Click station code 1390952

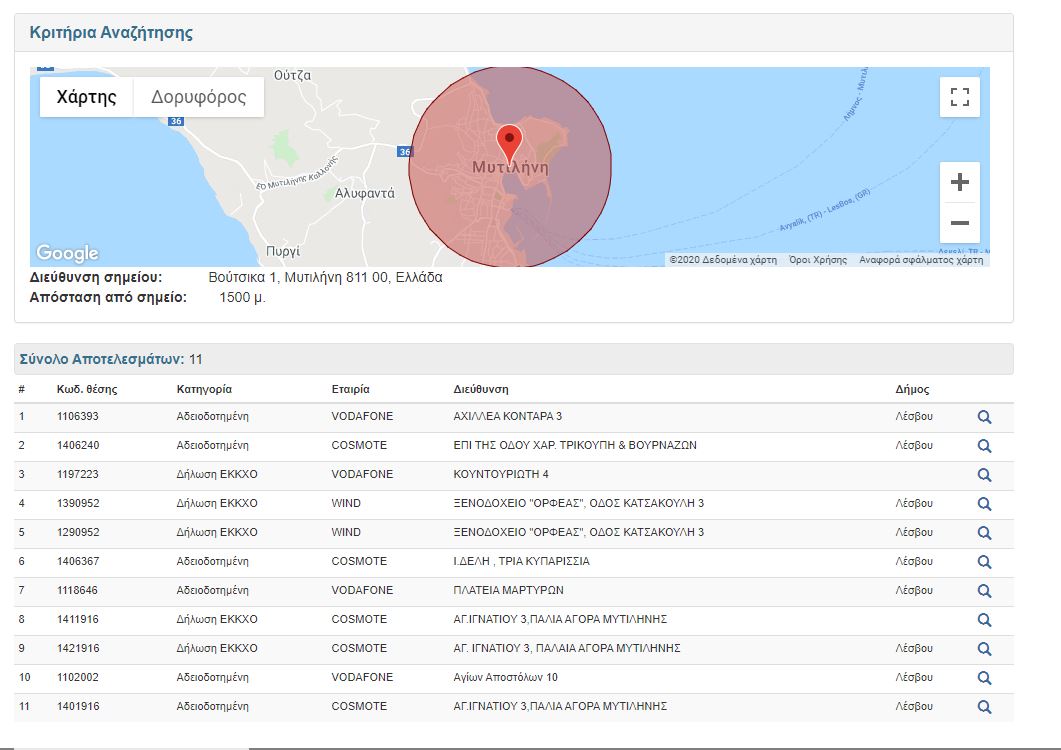(x=78, y=504)
